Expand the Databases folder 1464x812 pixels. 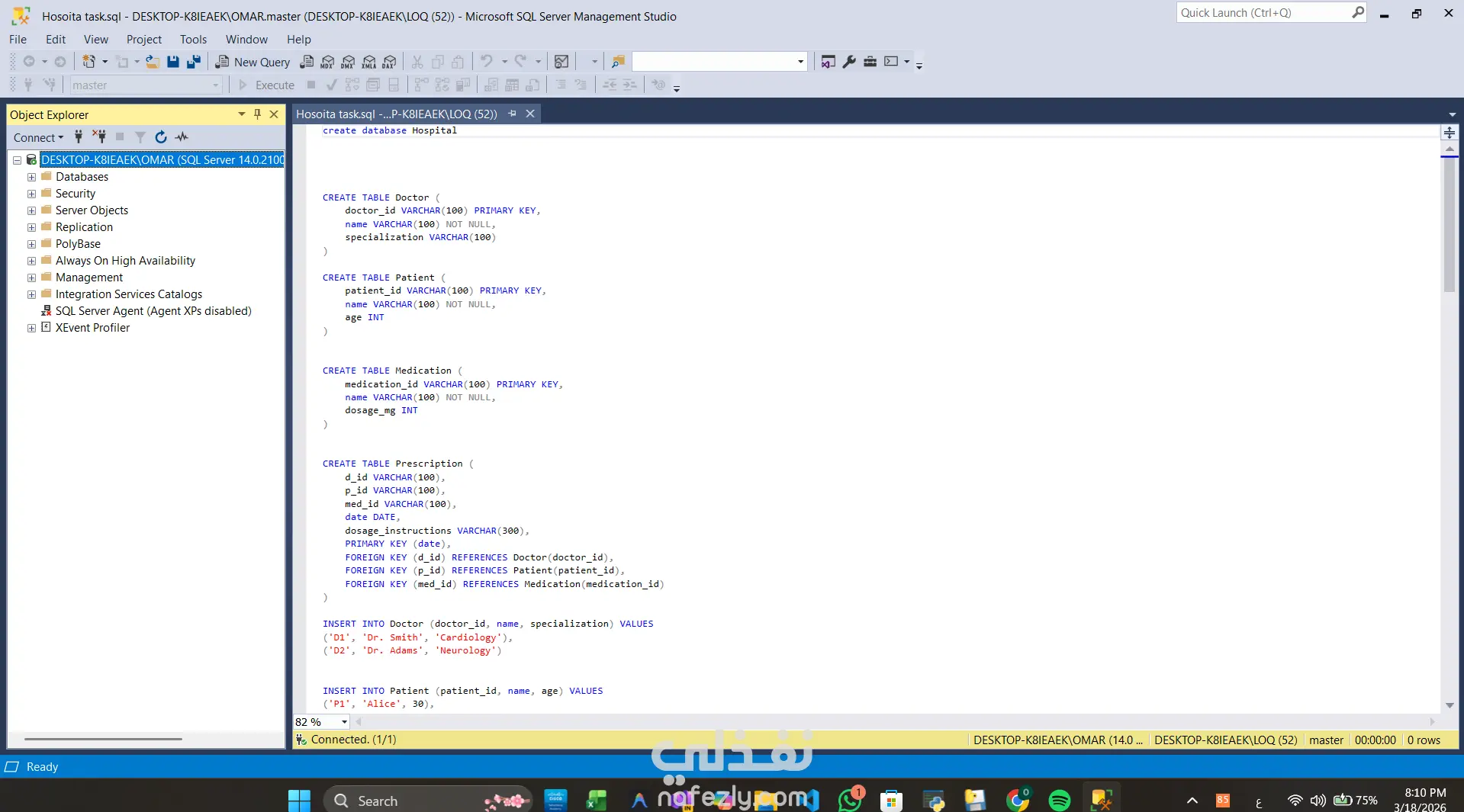click(31, 177)
